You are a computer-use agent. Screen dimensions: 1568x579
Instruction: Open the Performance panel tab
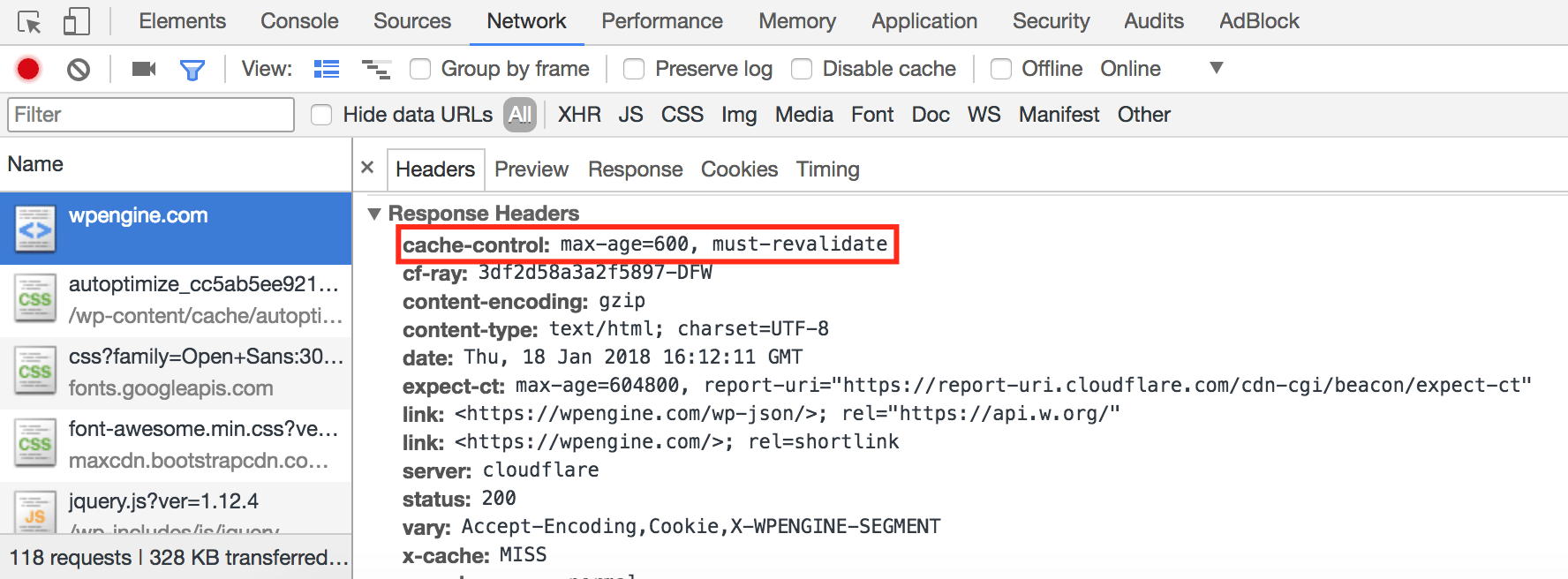pyautogui.click(x=662, y=21)
